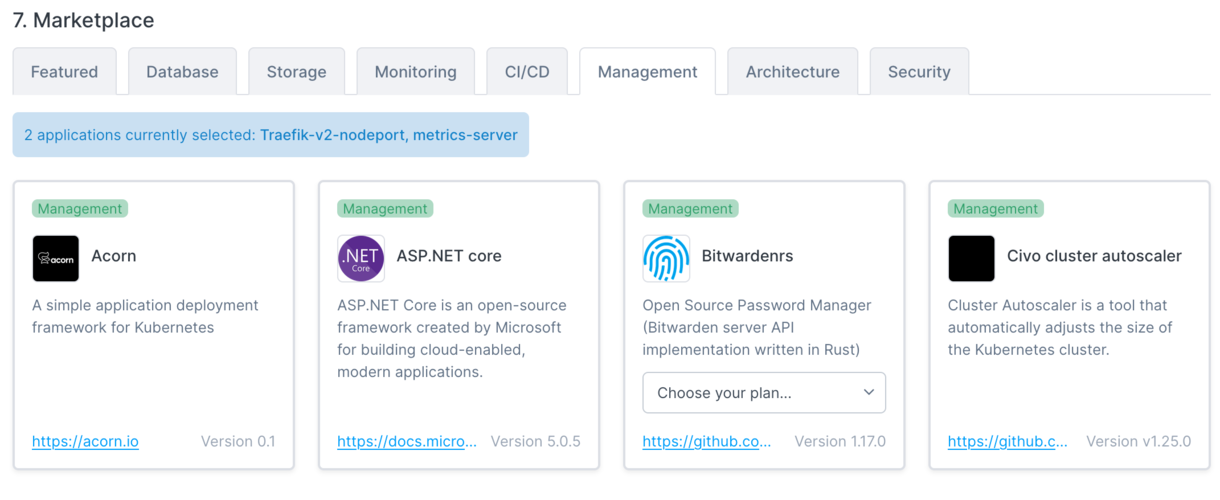1220x500 pixels.
Task: Click the Acorn app logo icon
Action: (55, 259)
